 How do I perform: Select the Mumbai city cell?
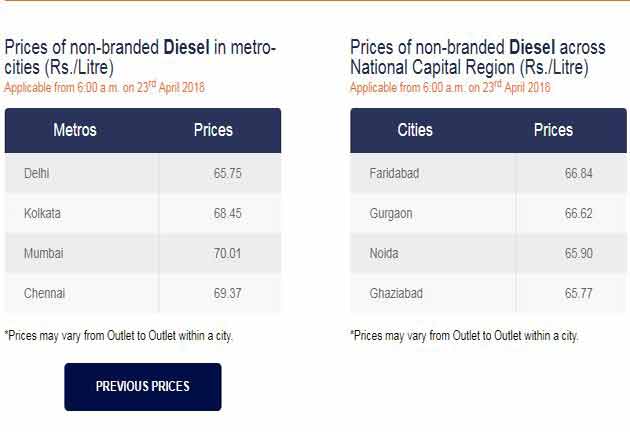43,253
